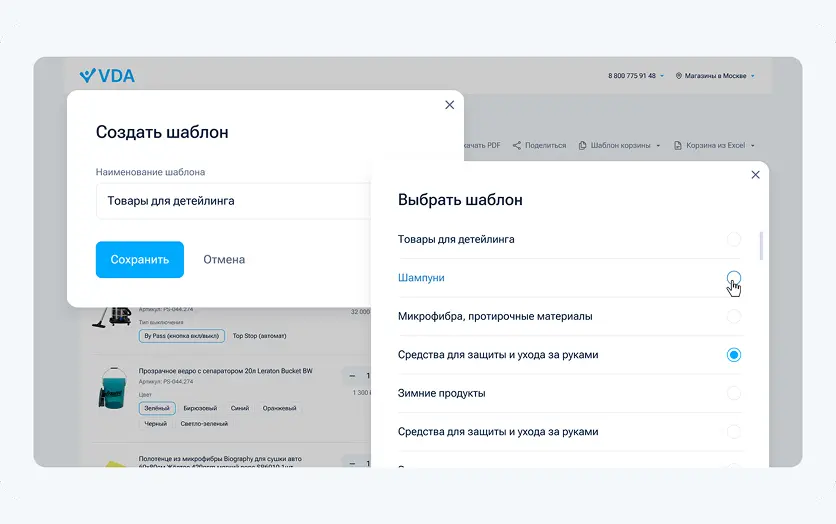Decrease quantity with minus for the bucket item
Screen dimensions: 836x524
[352, 376]
